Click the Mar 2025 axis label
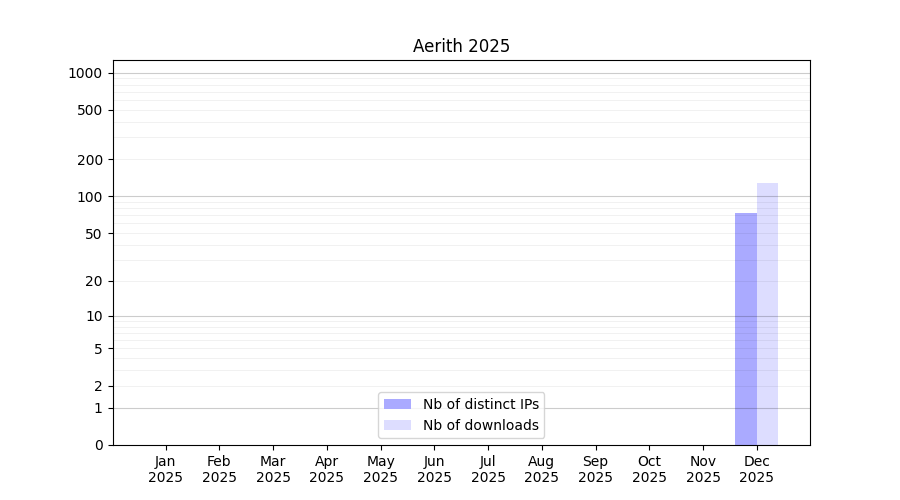This screenshot has height=500, width=900. point(273,469)
